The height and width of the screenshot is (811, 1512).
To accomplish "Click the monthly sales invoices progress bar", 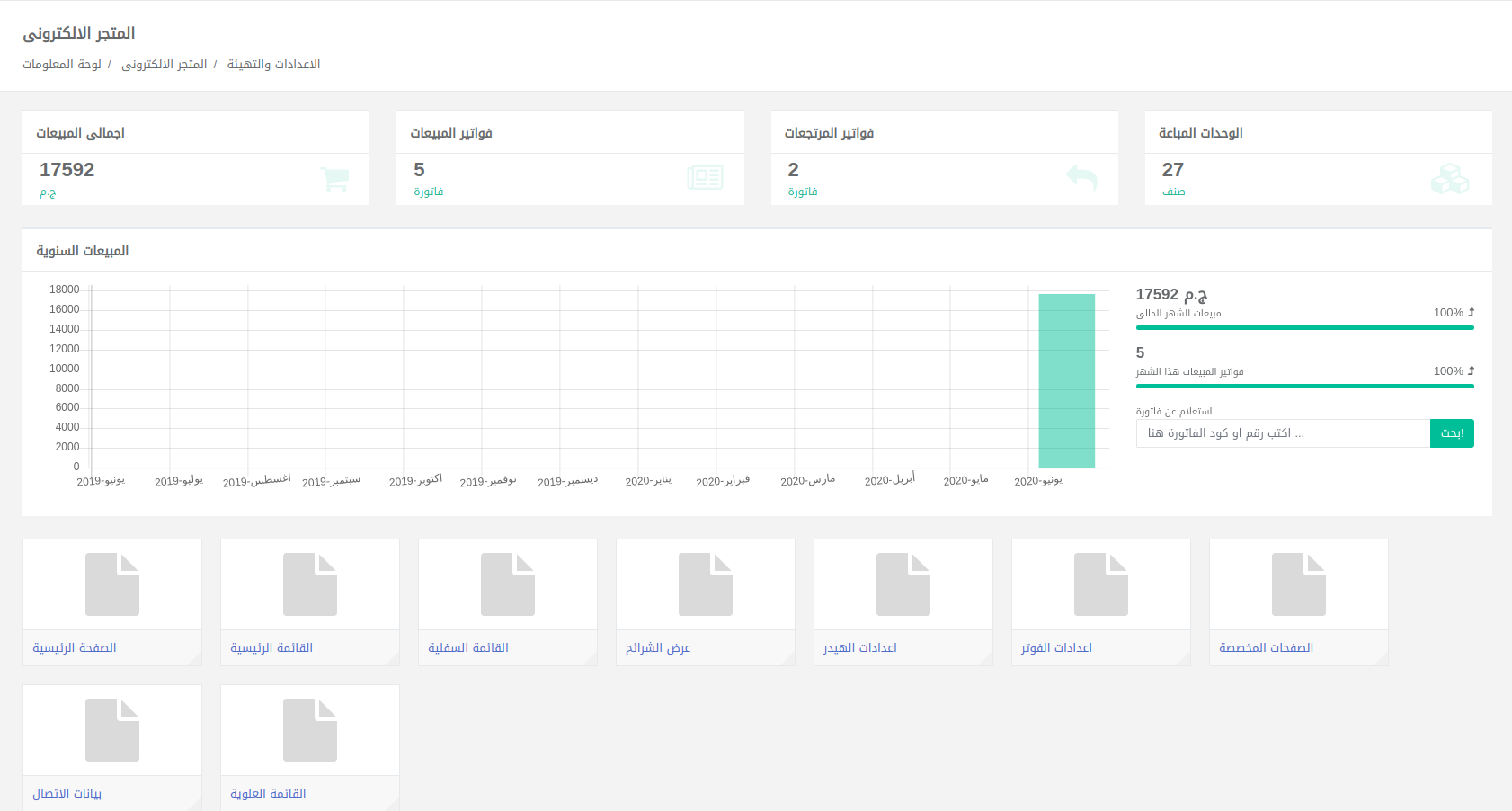I will coord(1305,387).
